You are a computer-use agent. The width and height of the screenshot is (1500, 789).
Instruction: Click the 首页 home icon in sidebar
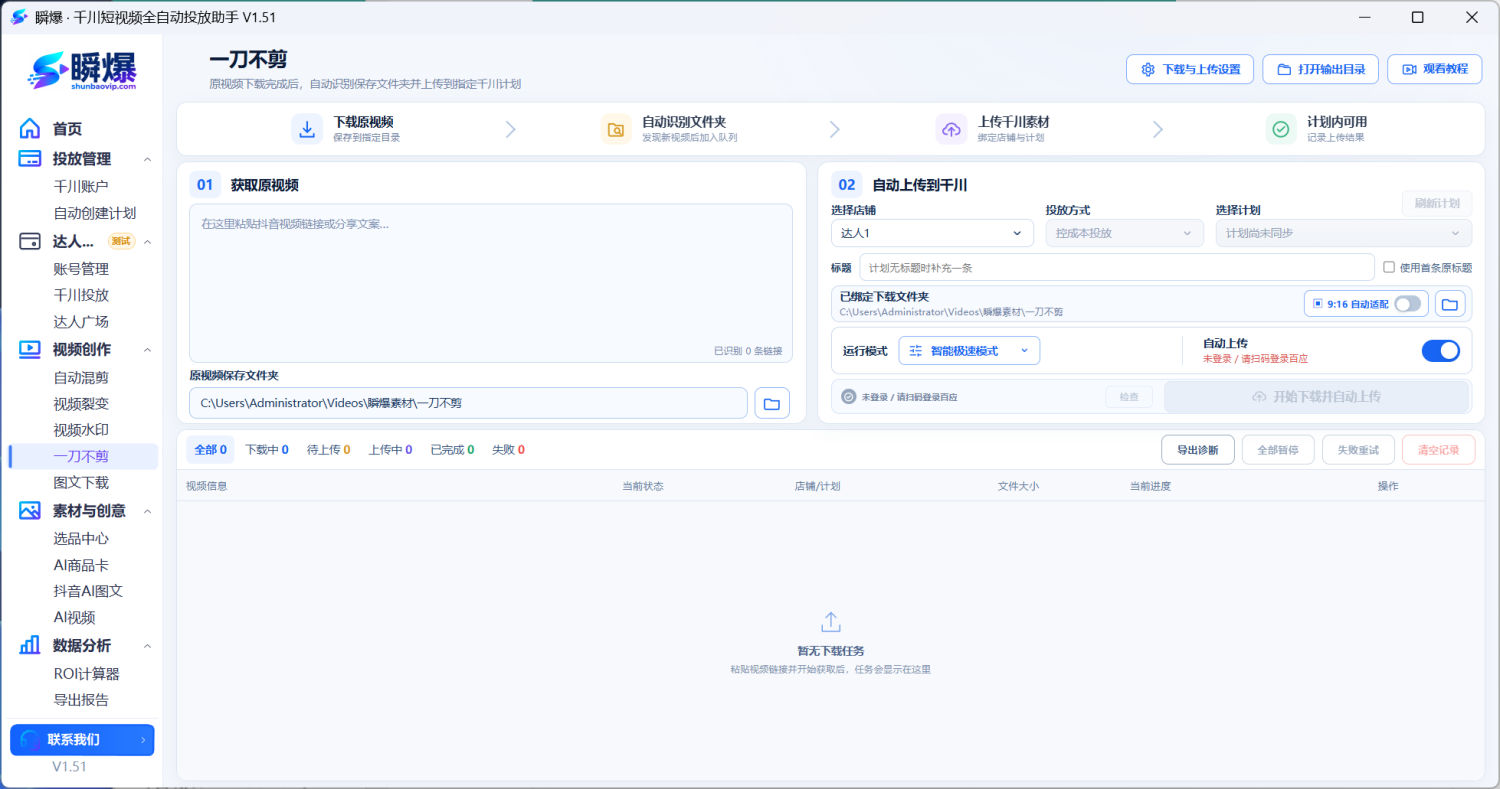coord(30,128)
